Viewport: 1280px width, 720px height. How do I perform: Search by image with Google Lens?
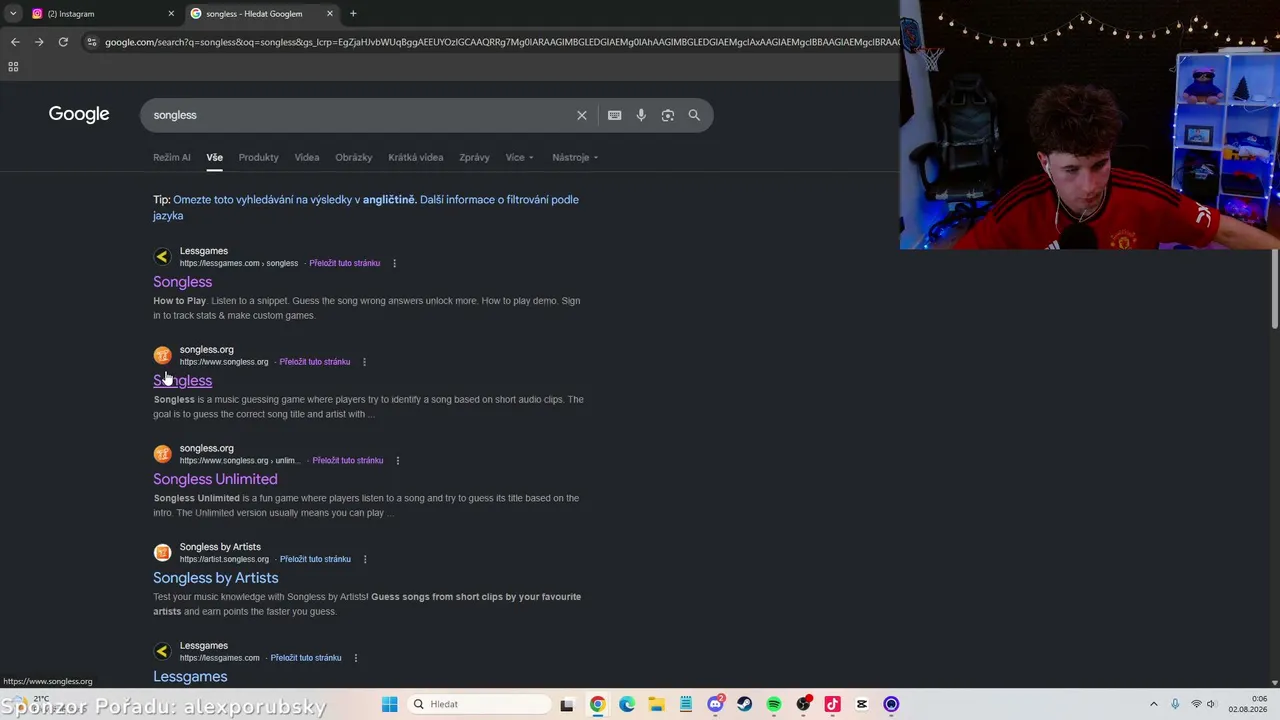pos(668,115)
